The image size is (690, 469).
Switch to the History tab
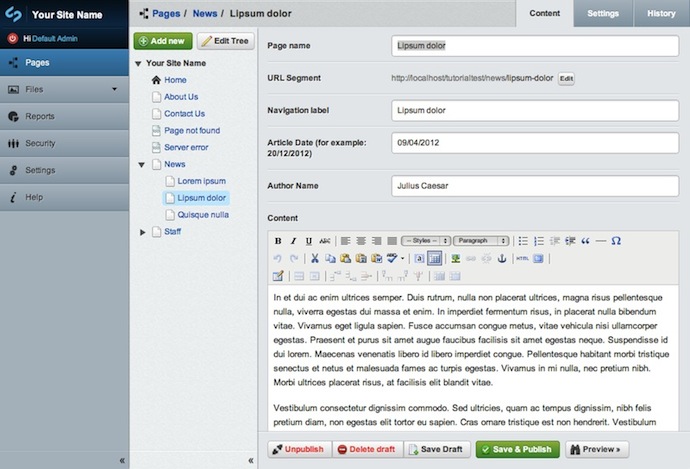click(661, 13)
